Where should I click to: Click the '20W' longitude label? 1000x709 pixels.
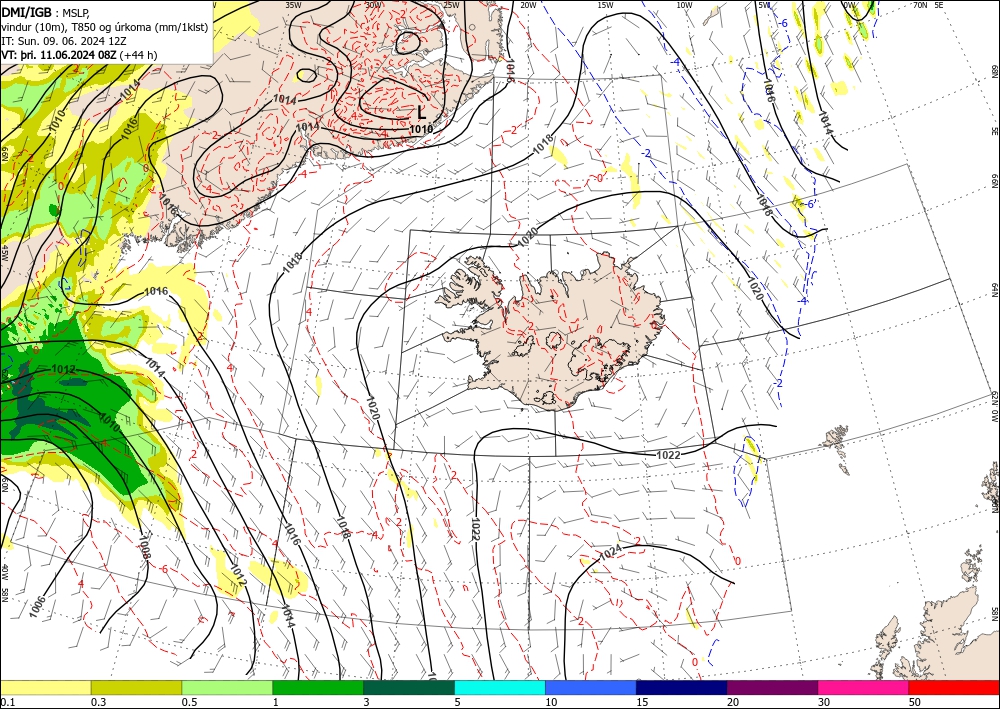pyautogui.click(x=528, y=5)
